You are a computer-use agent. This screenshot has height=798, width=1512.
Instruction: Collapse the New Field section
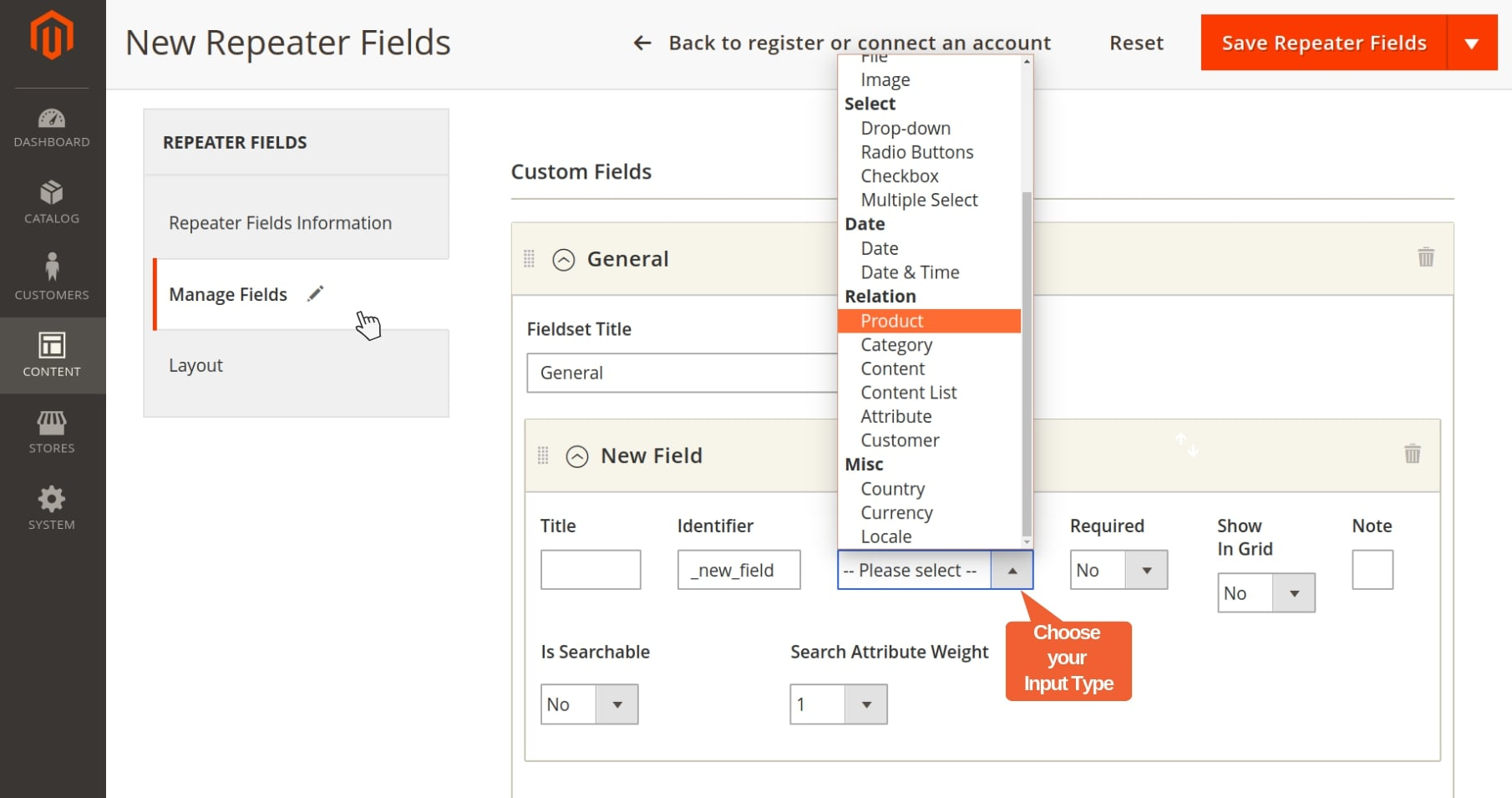577,456
